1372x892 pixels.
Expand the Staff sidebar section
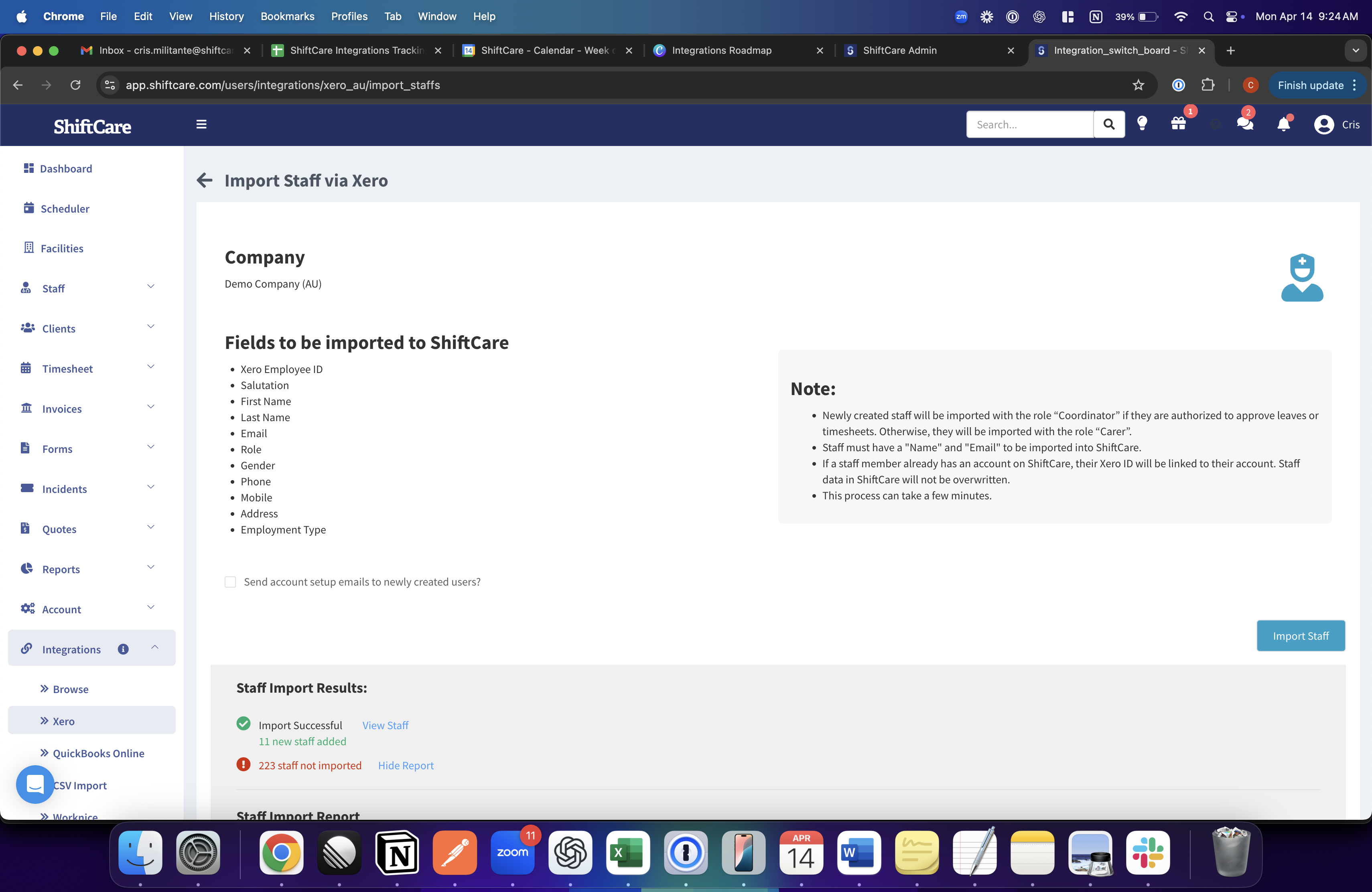coord(150,287)
